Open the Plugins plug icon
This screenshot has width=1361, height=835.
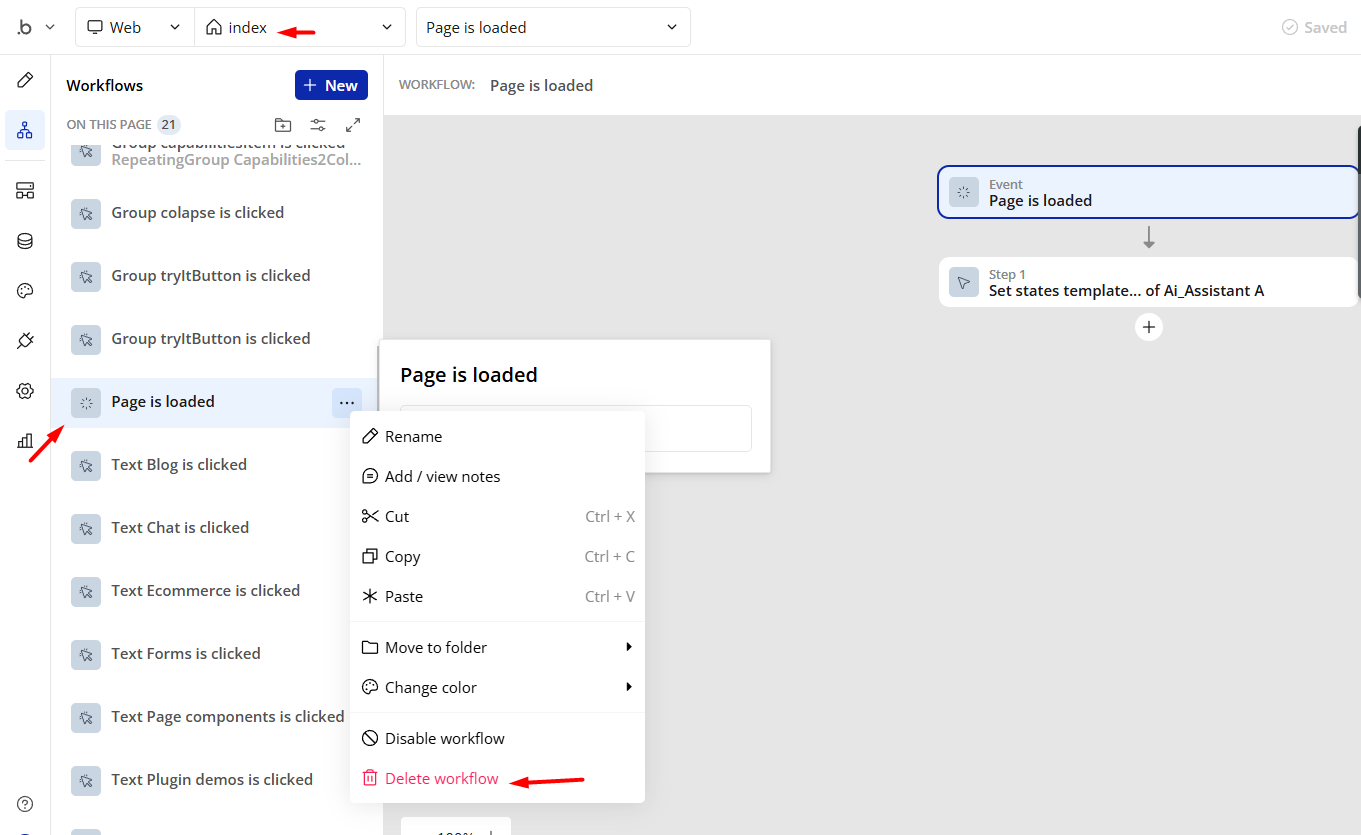25,341
